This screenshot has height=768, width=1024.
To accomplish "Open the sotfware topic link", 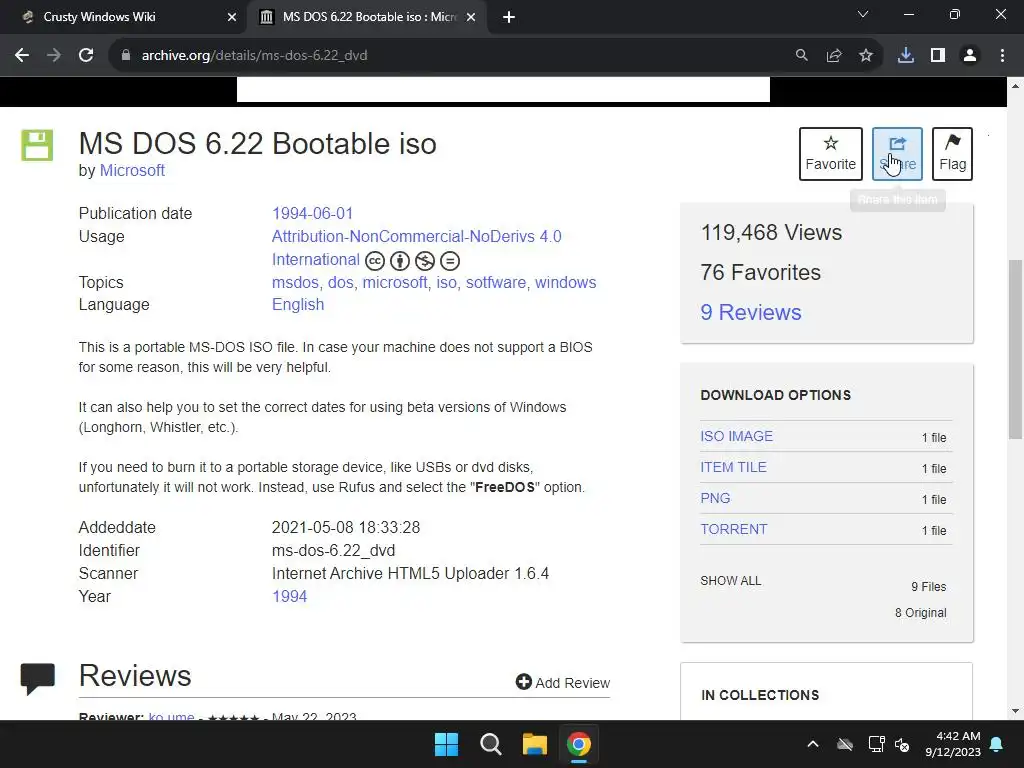I will pyautogui.click(x=496, y=283).
